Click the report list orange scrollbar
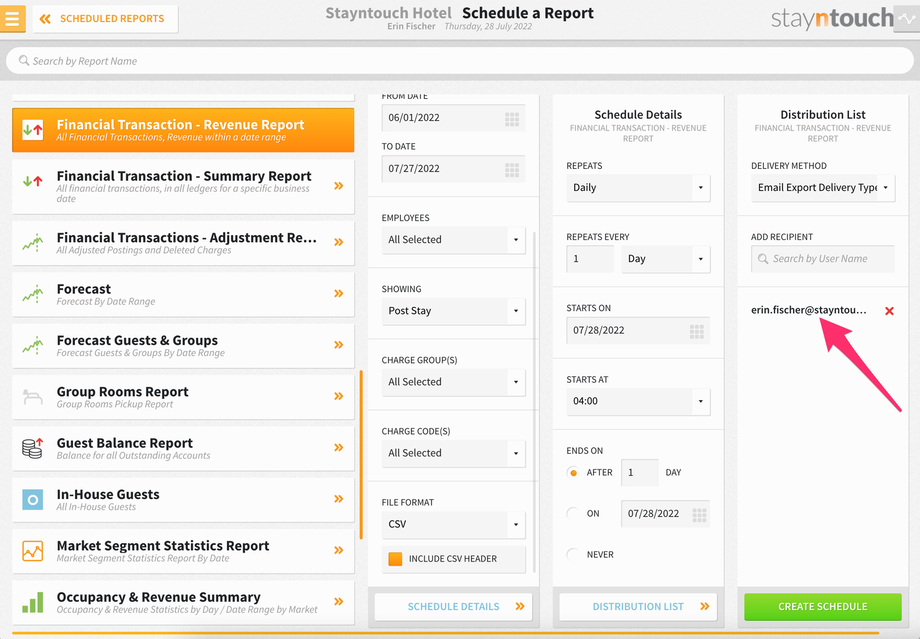This screenshot has height=639, width=920. pyautogui.click(x=361, y=455)
